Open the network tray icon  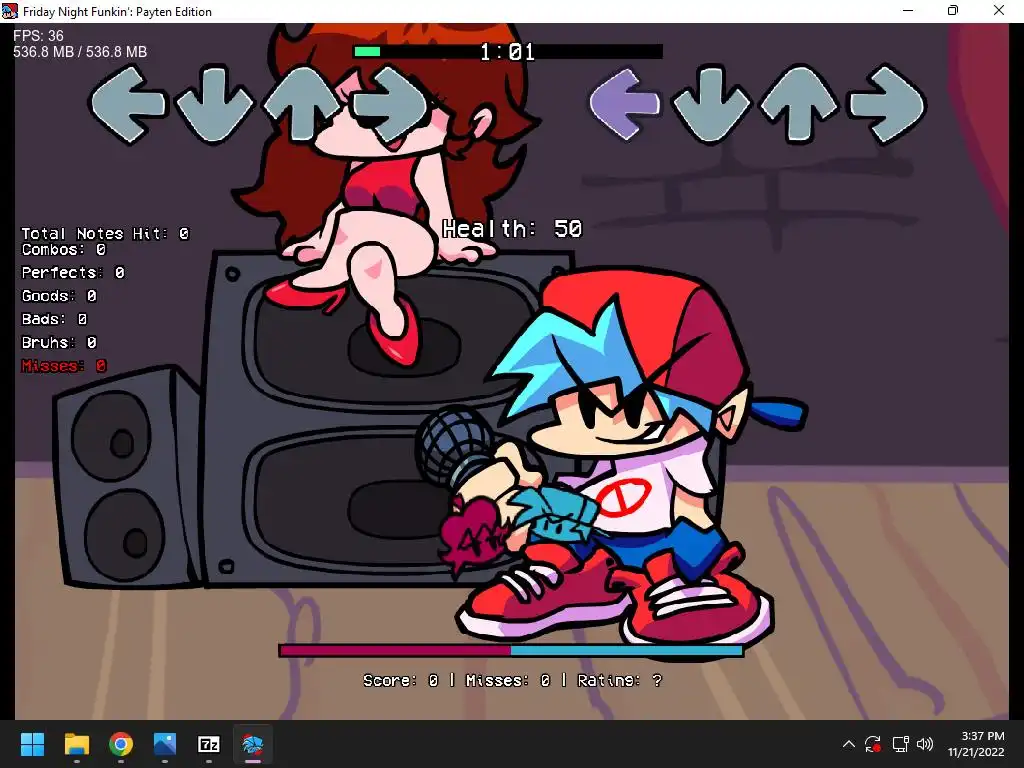(x=901, y=744)
